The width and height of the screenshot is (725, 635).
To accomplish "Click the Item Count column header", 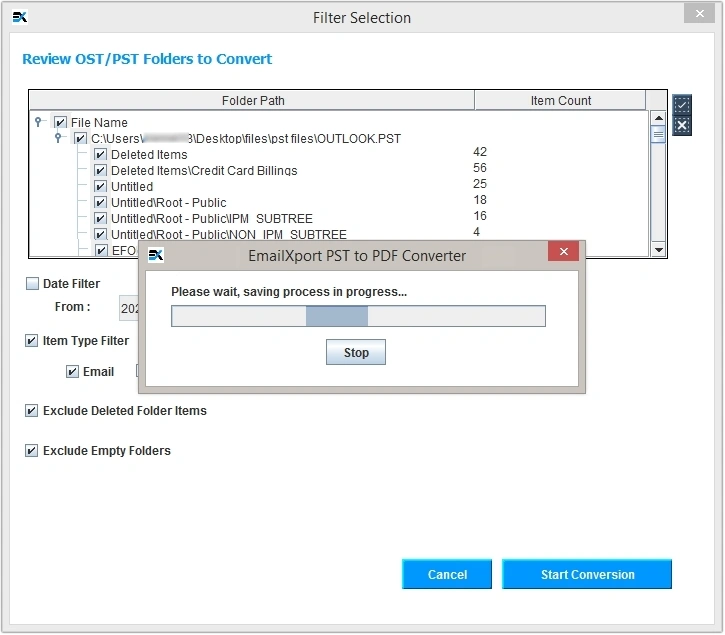I will coord(560,100).
